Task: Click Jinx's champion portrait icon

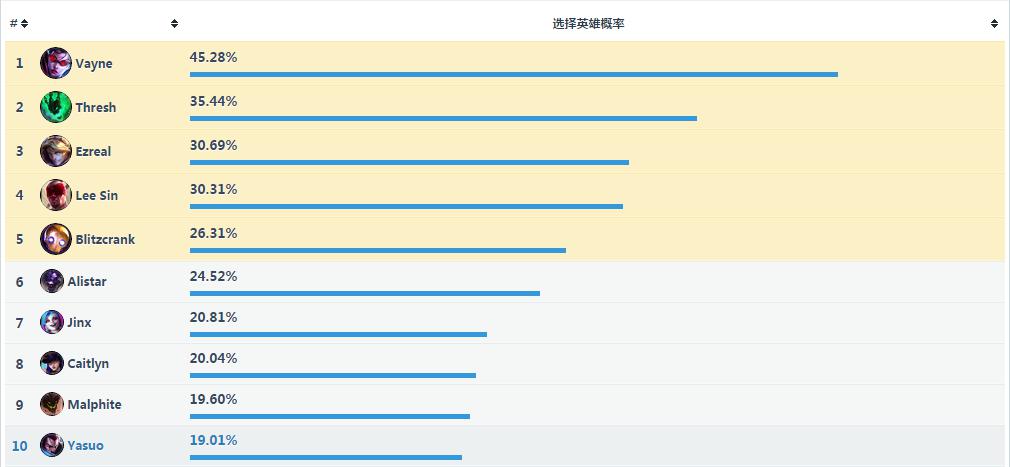Action: (x=52, y=322)
